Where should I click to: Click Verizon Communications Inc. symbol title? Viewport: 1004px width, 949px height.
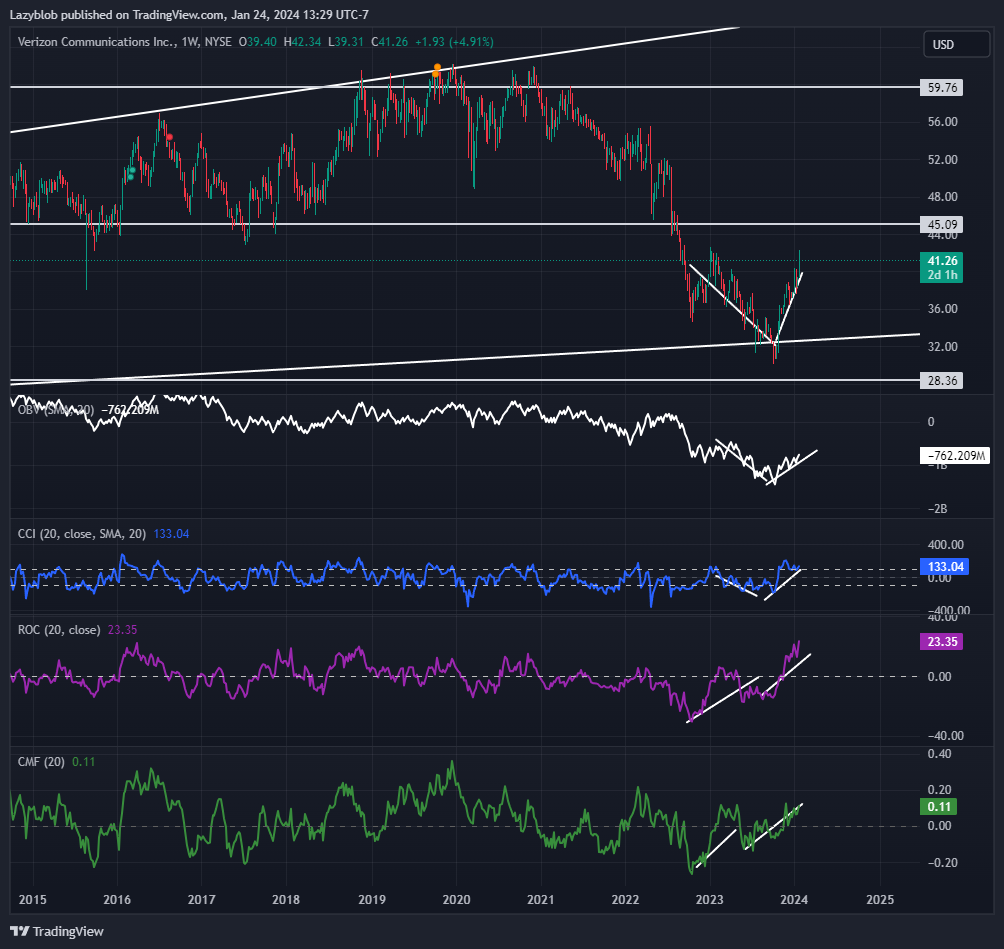[x=96, y=42]
